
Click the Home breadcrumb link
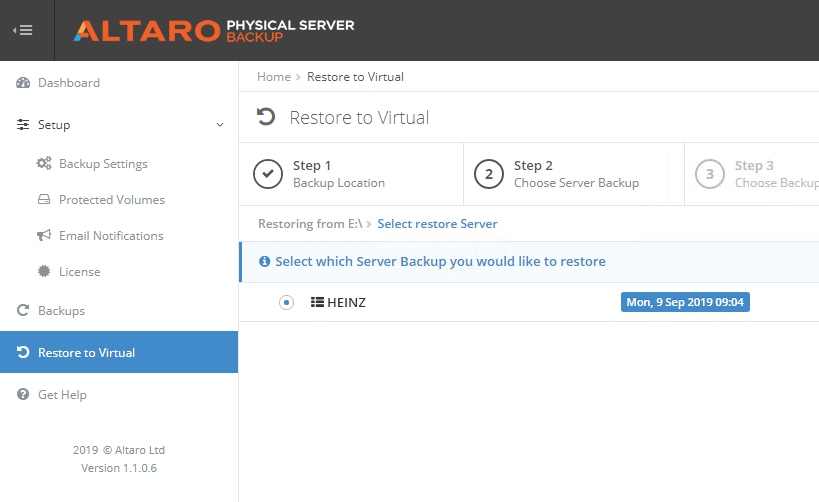[x=273, y=77]
